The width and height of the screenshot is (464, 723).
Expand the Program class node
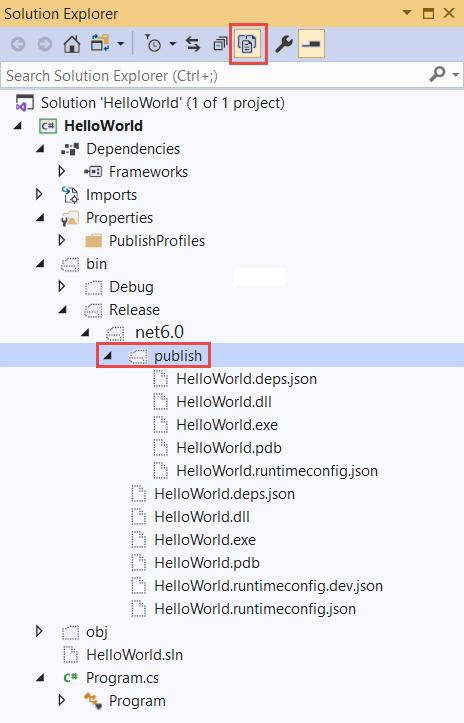click(x=62, y=700)
